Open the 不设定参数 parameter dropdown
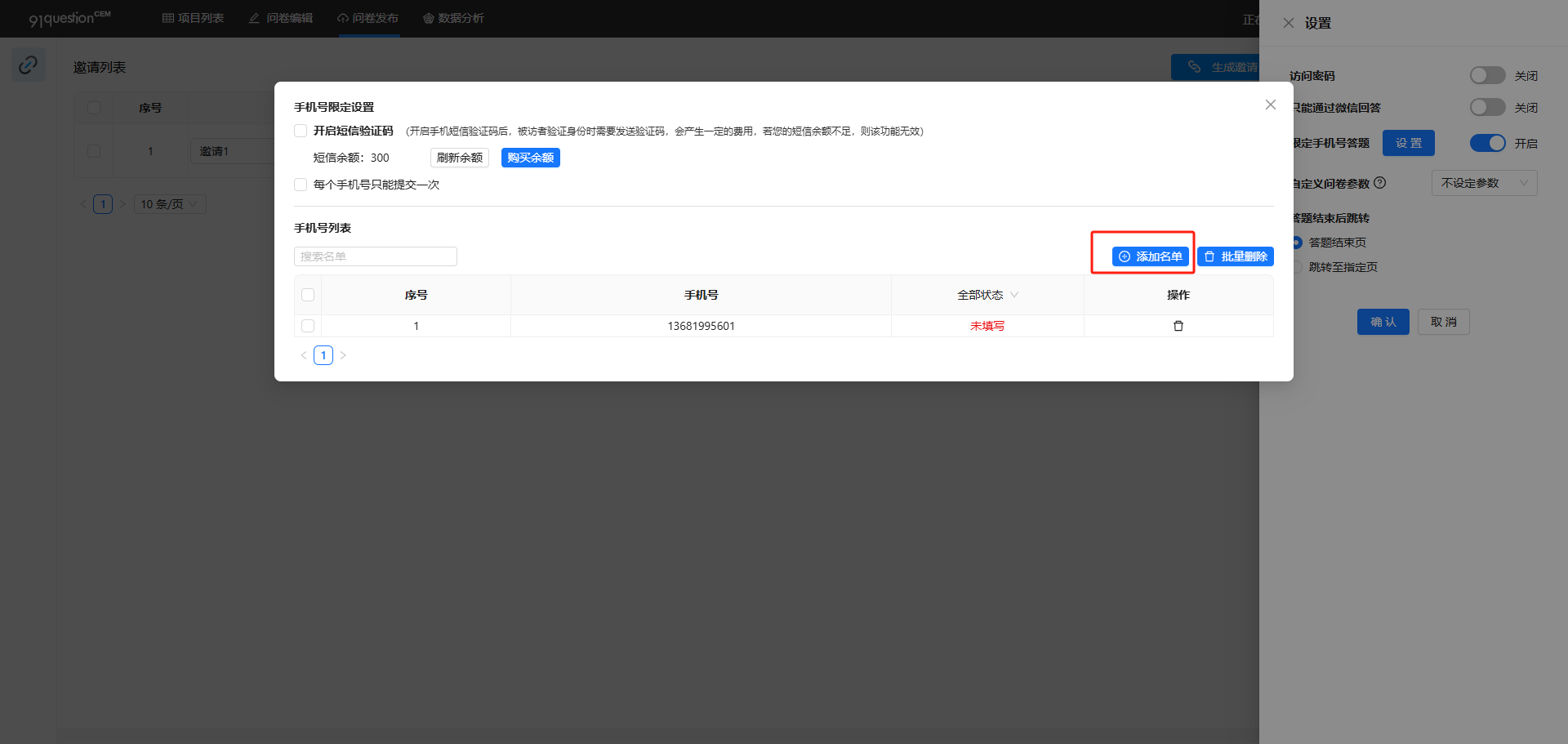 (1484, 183)
